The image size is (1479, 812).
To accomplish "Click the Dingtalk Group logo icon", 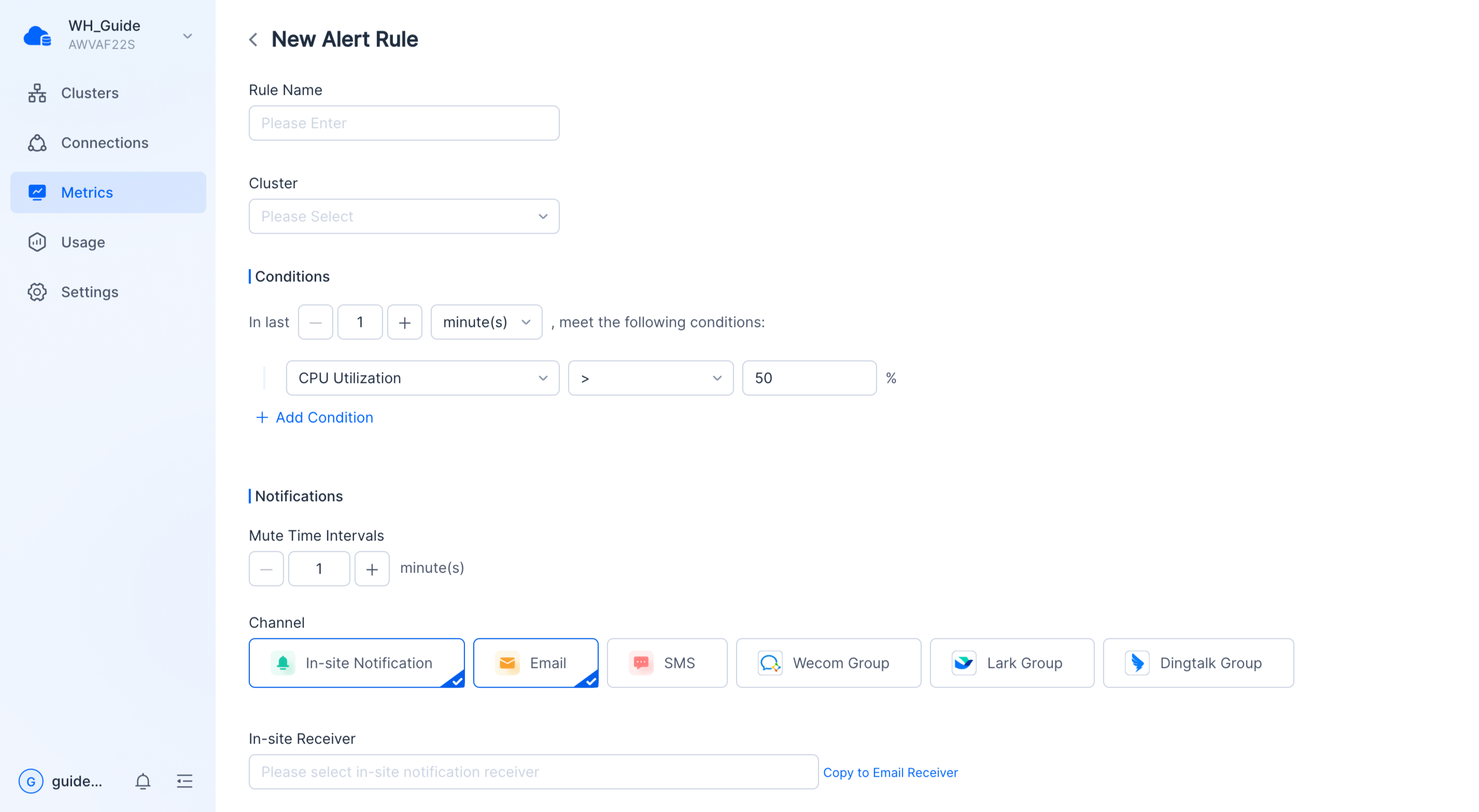I will (1137, 663).
